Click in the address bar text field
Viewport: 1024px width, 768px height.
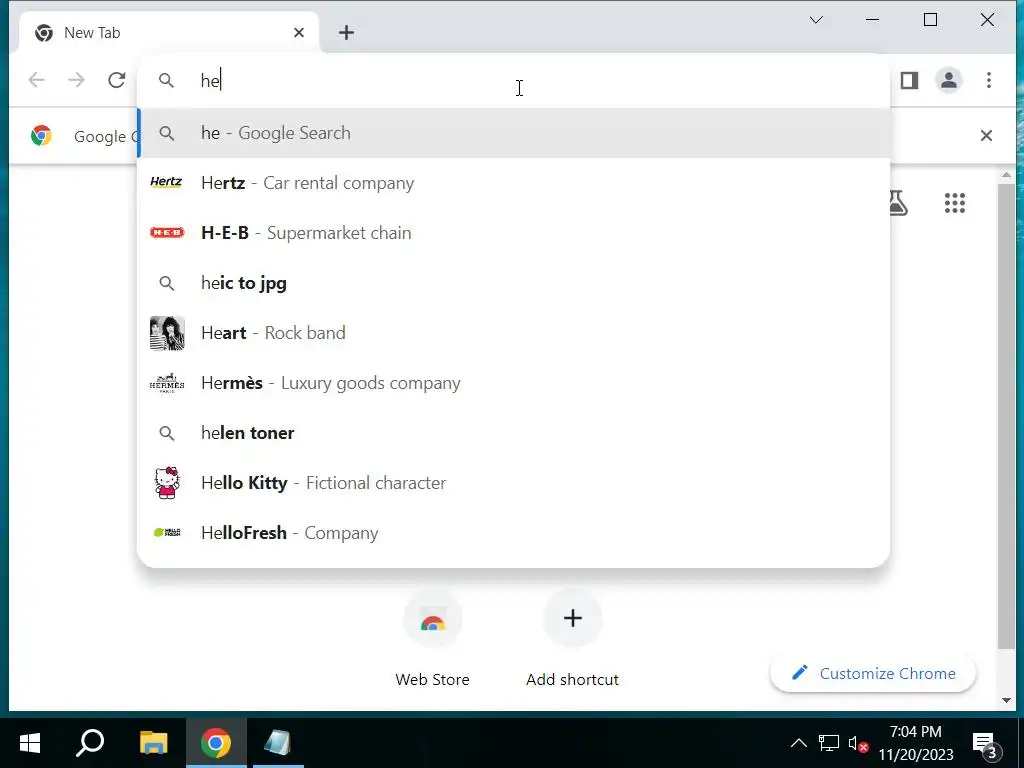pos(513,80)
